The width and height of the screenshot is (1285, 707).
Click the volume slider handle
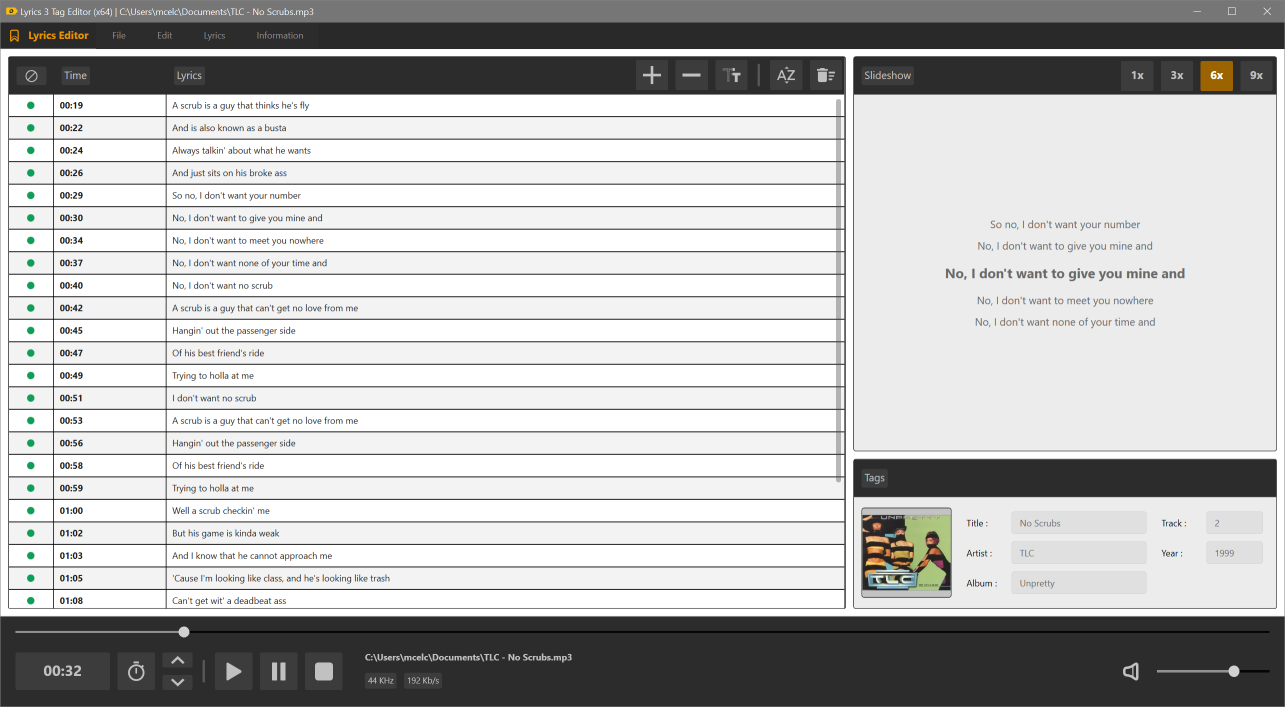(1234, 671)
